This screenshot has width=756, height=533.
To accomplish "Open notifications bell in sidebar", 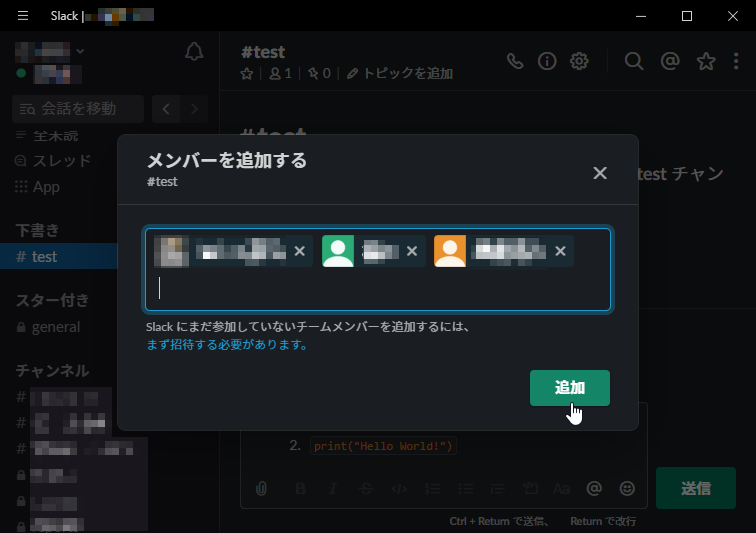I will click(x=194, y=52).
